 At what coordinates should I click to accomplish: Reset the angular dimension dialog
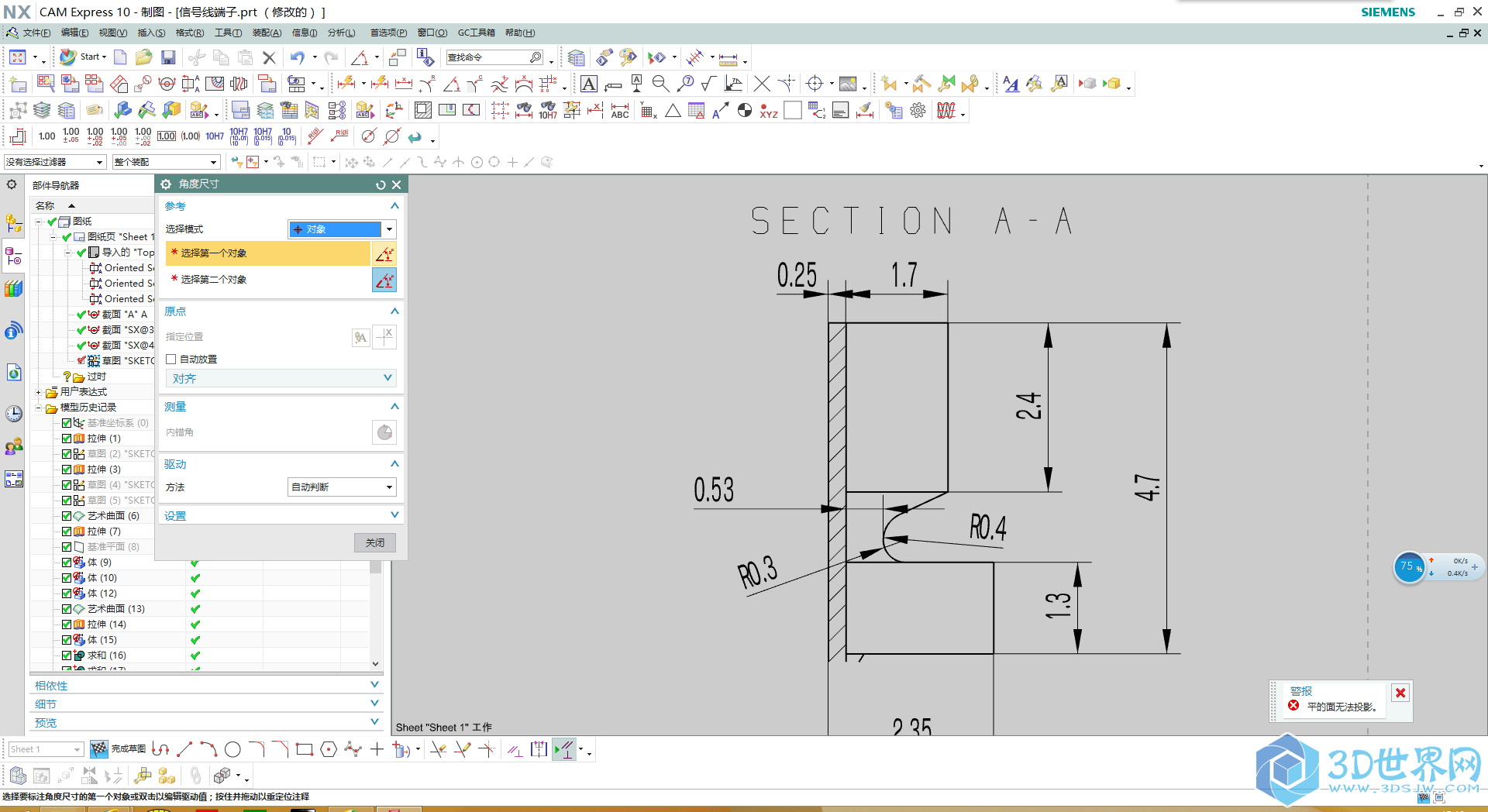381,184
